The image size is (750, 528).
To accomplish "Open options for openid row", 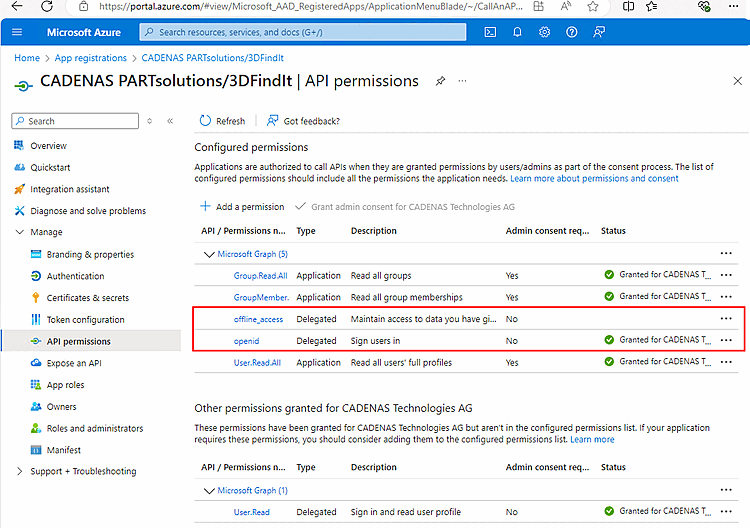I will pos(726,340).
